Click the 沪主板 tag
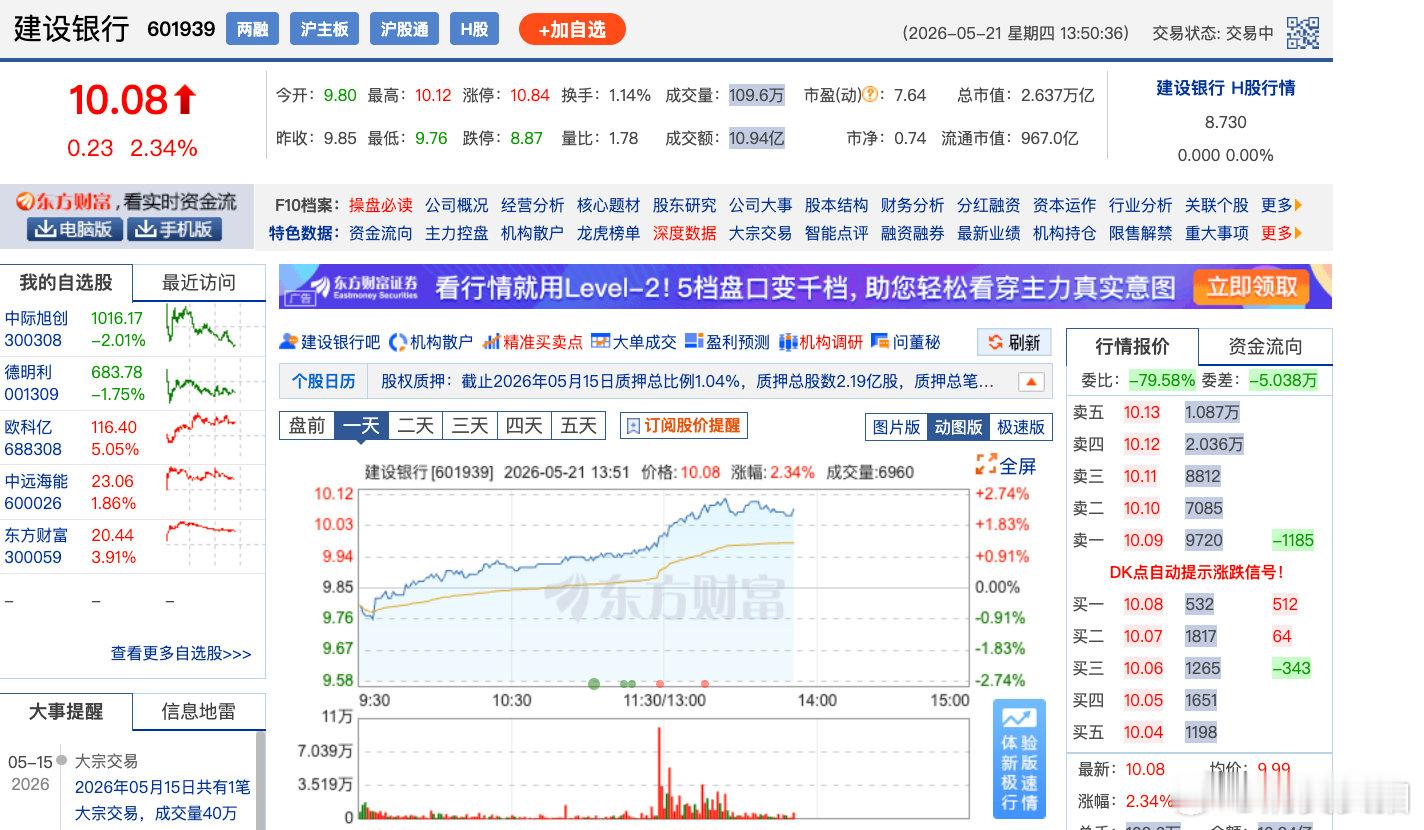This screenshot has height=830, width=1424. coord(325,29)
